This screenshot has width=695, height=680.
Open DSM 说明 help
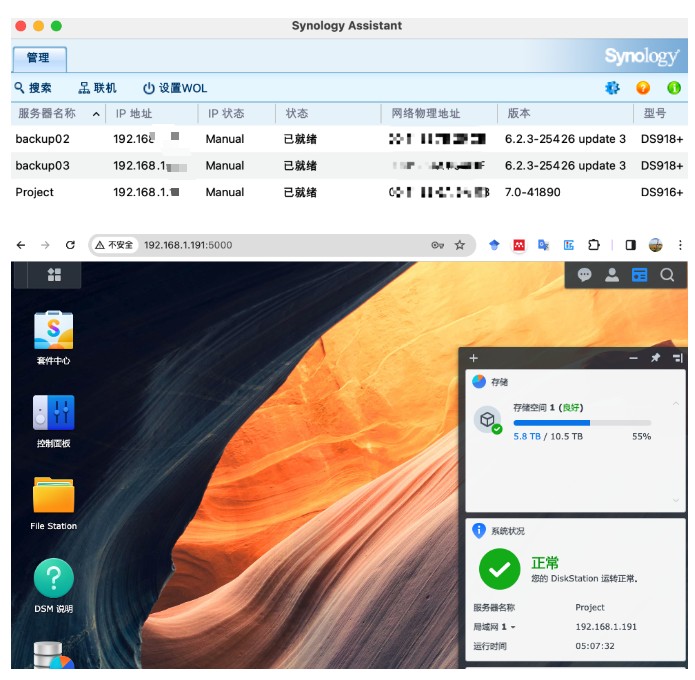coord(53,586)
